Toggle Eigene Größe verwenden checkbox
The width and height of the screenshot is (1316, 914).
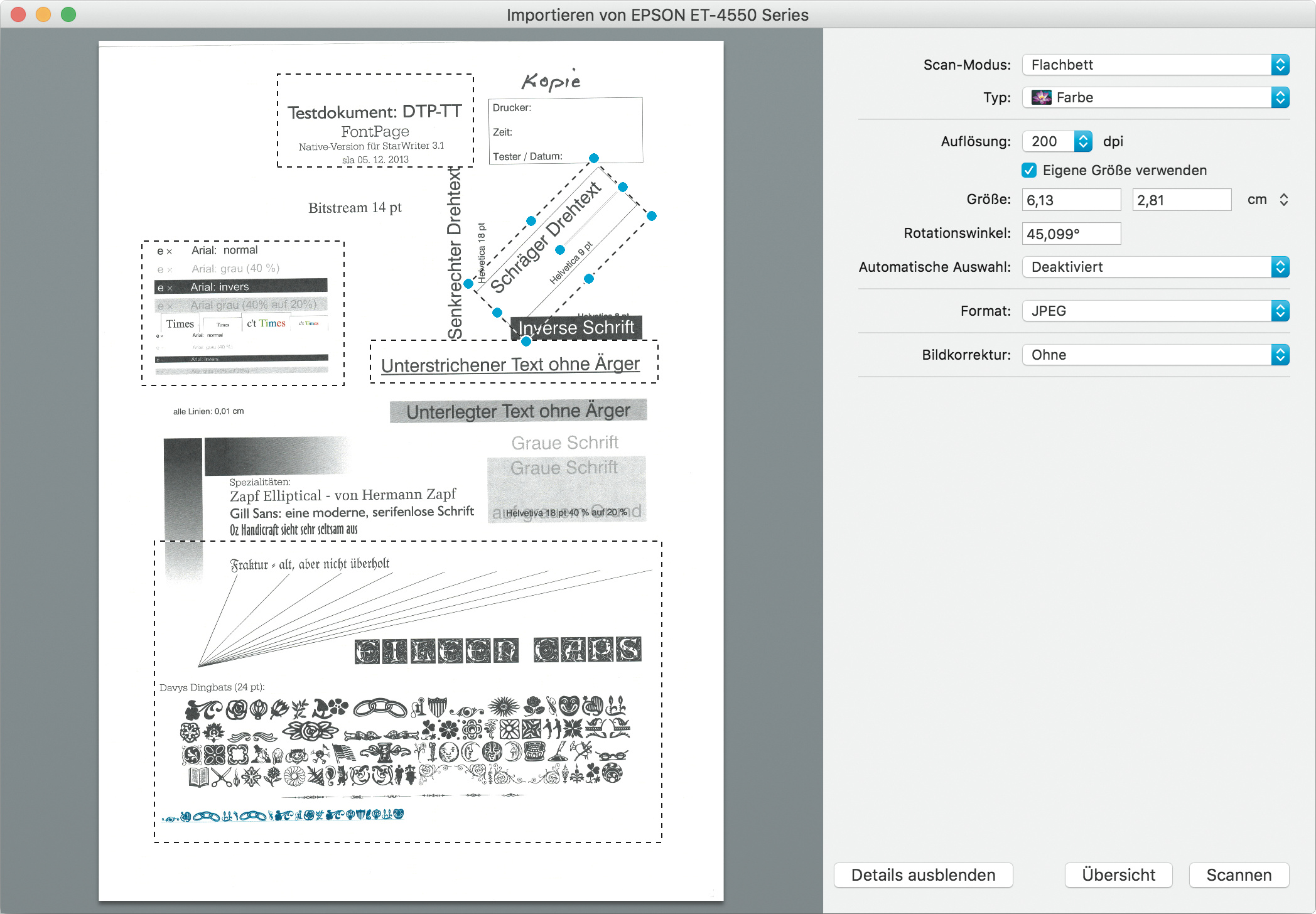(x=1029, y=170)
